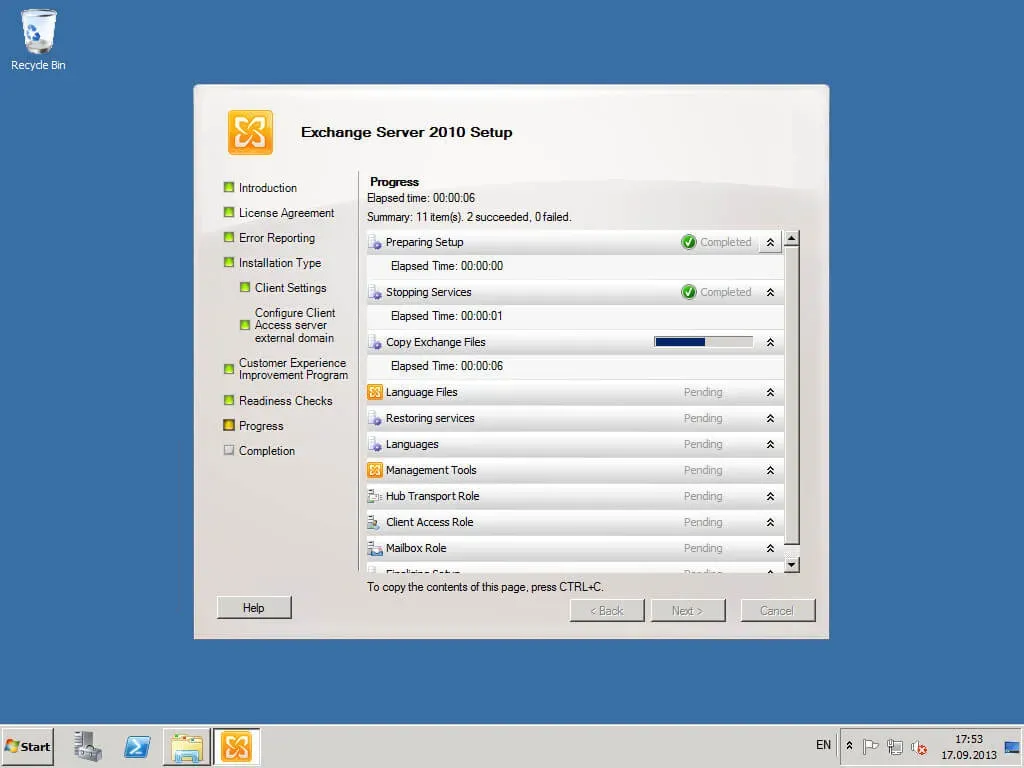This screenshot has height=768, width=1024.
Task: Select the License Agreement step label
Action: 286,213
